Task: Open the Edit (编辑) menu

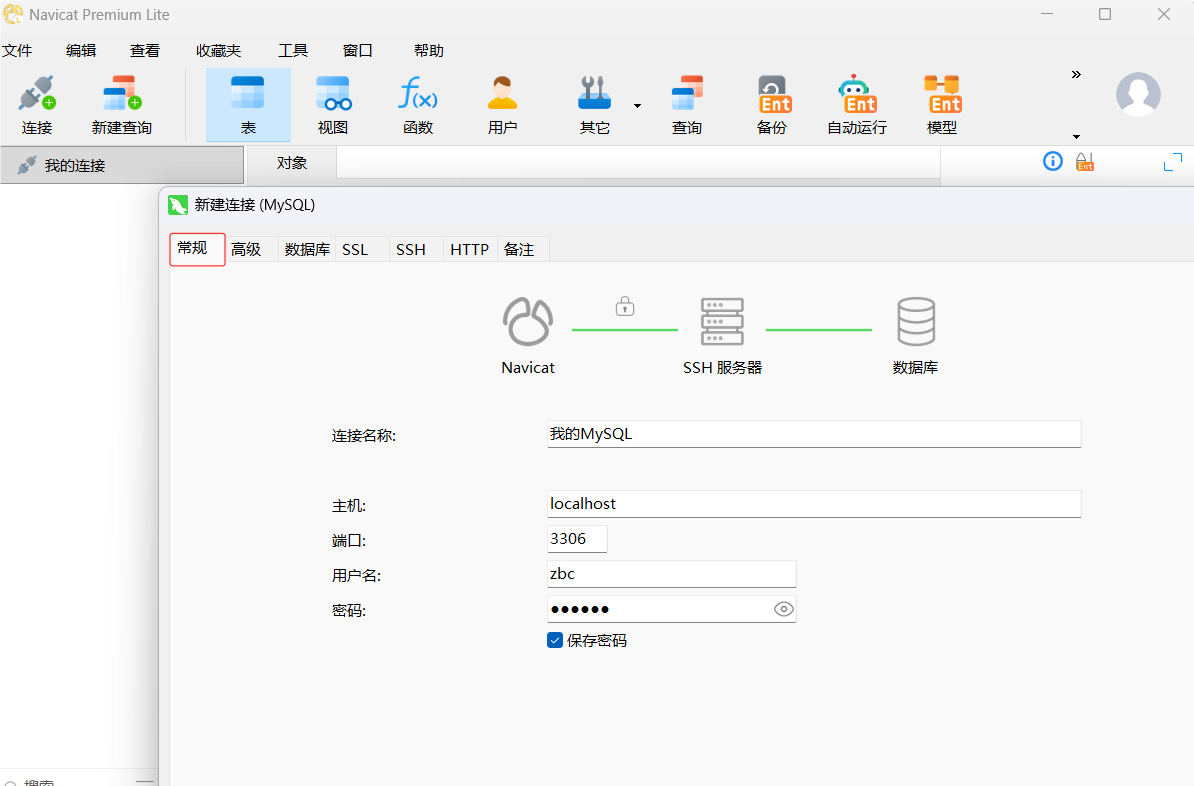Action: pyautogui.click(x=81, y=50)
